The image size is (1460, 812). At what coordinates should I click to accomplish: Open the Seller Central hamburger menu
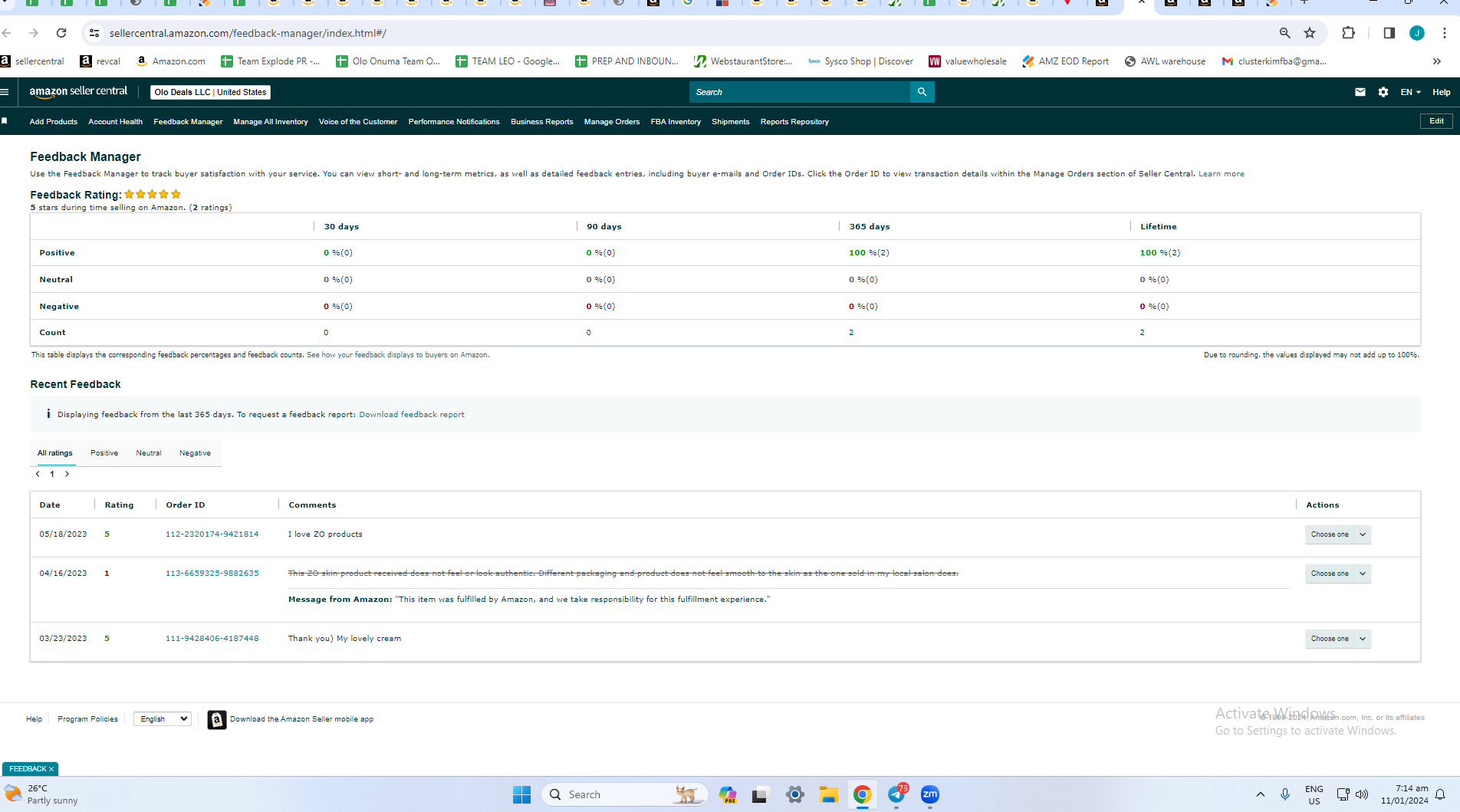coord(5,92)
